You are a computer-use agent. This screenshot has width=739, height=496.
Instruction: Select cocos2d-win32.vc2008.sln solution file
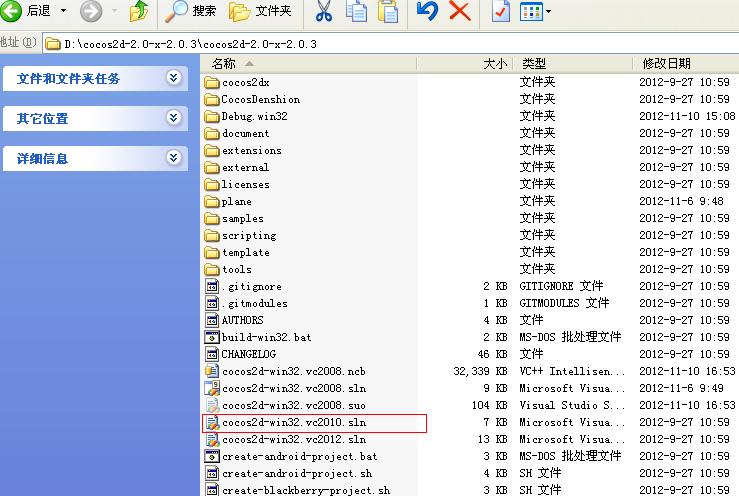285,388
